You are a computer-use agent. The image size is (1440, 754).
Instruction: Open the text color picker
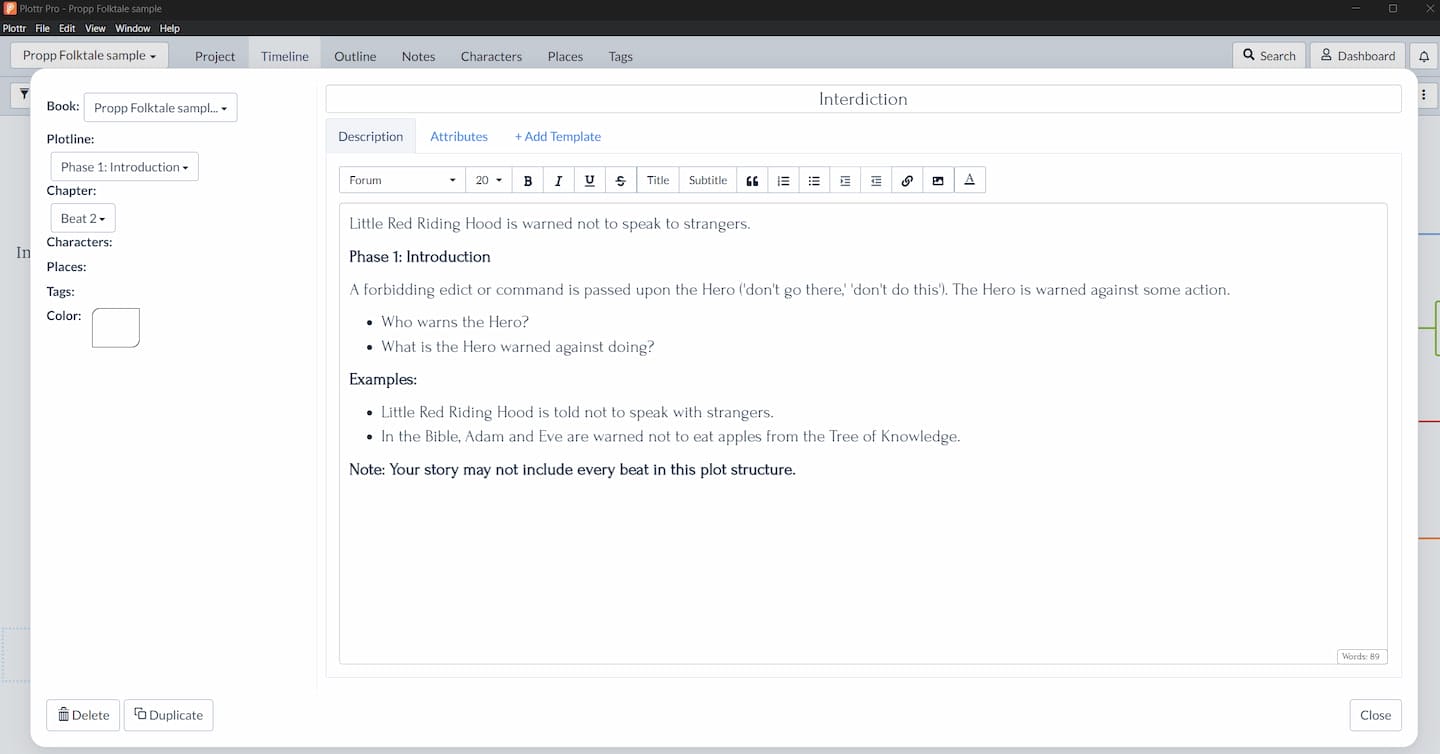969,181
